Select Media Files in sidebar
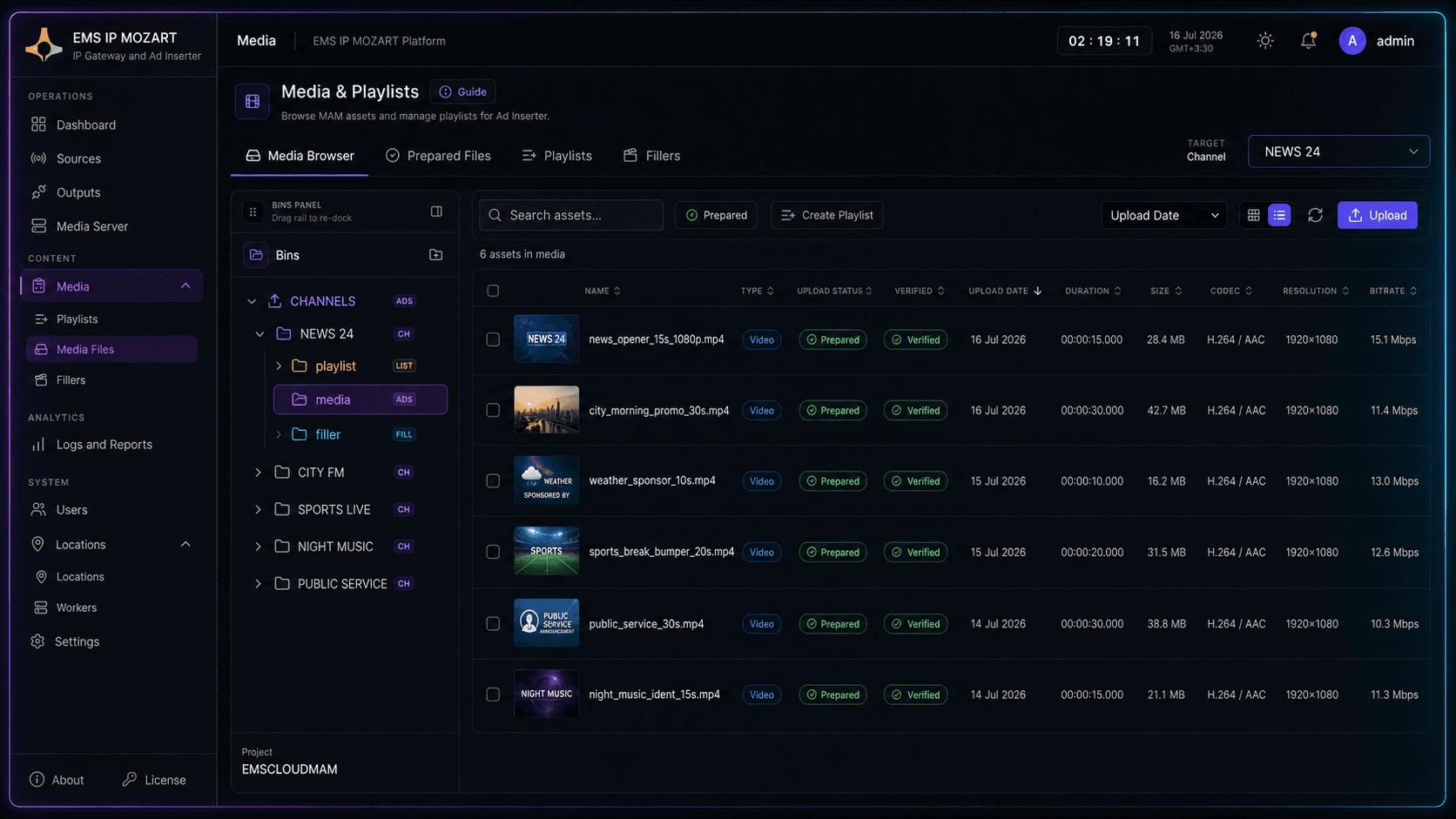This screenshot has height=819, width=1456. [x=111, y=349]
